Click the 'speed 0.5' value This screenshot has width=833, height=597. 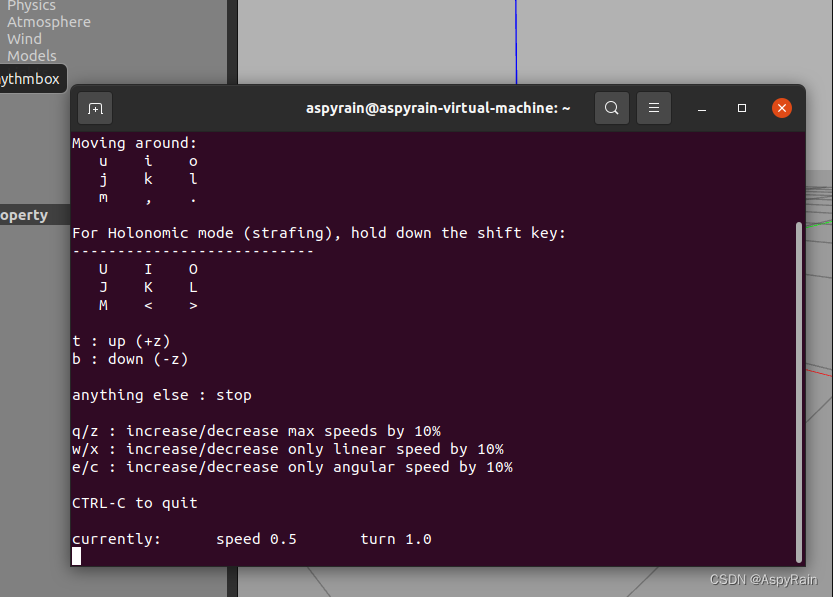click(256, 539)
